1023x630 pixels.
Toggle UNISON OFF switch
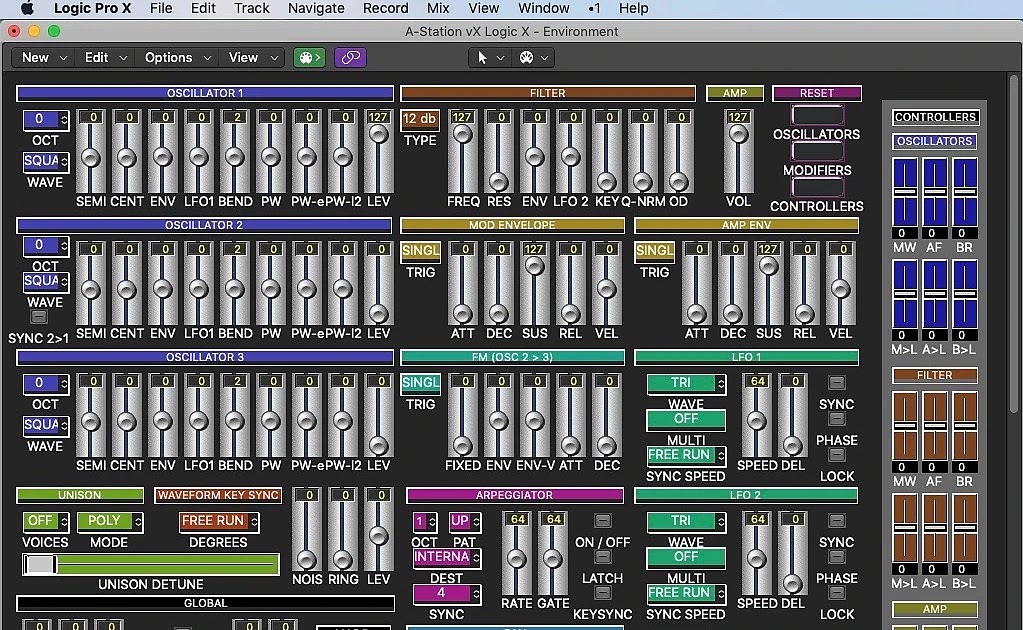44,521
